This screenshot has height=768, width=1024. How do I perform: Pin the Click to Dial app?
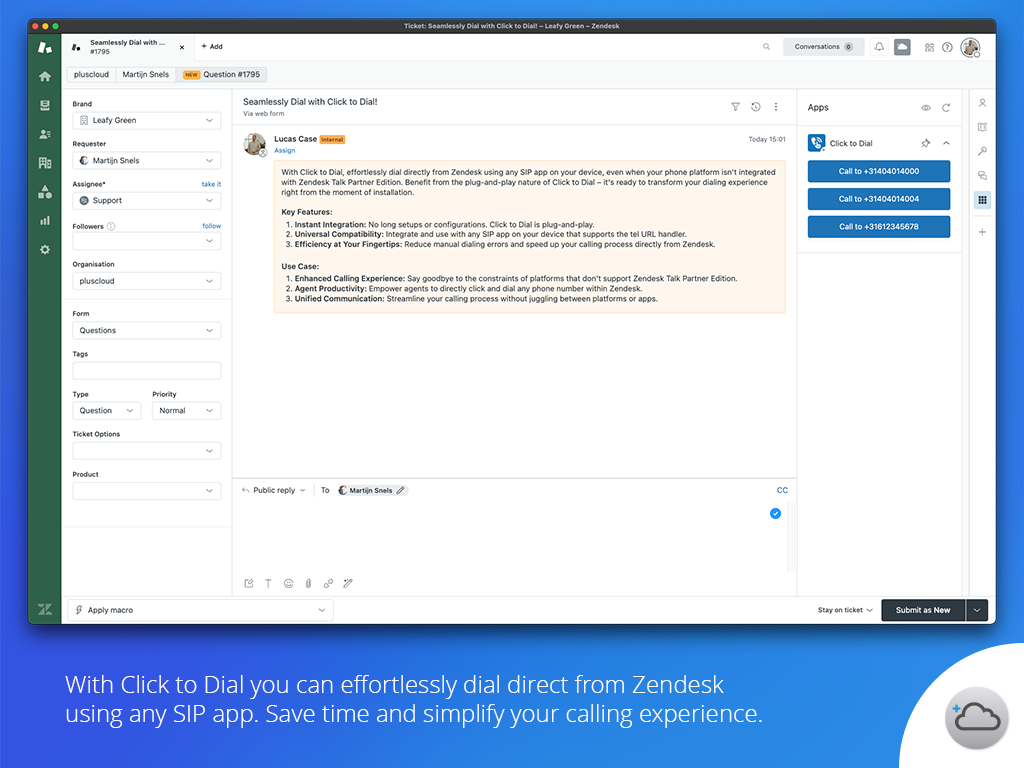[x=926, y=143]
